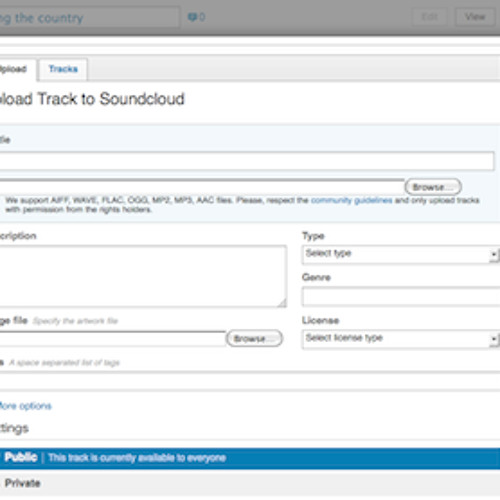This screenshot has width=500, height=500.
Task: Click inside the Description text area
Action: coord(143,276)
